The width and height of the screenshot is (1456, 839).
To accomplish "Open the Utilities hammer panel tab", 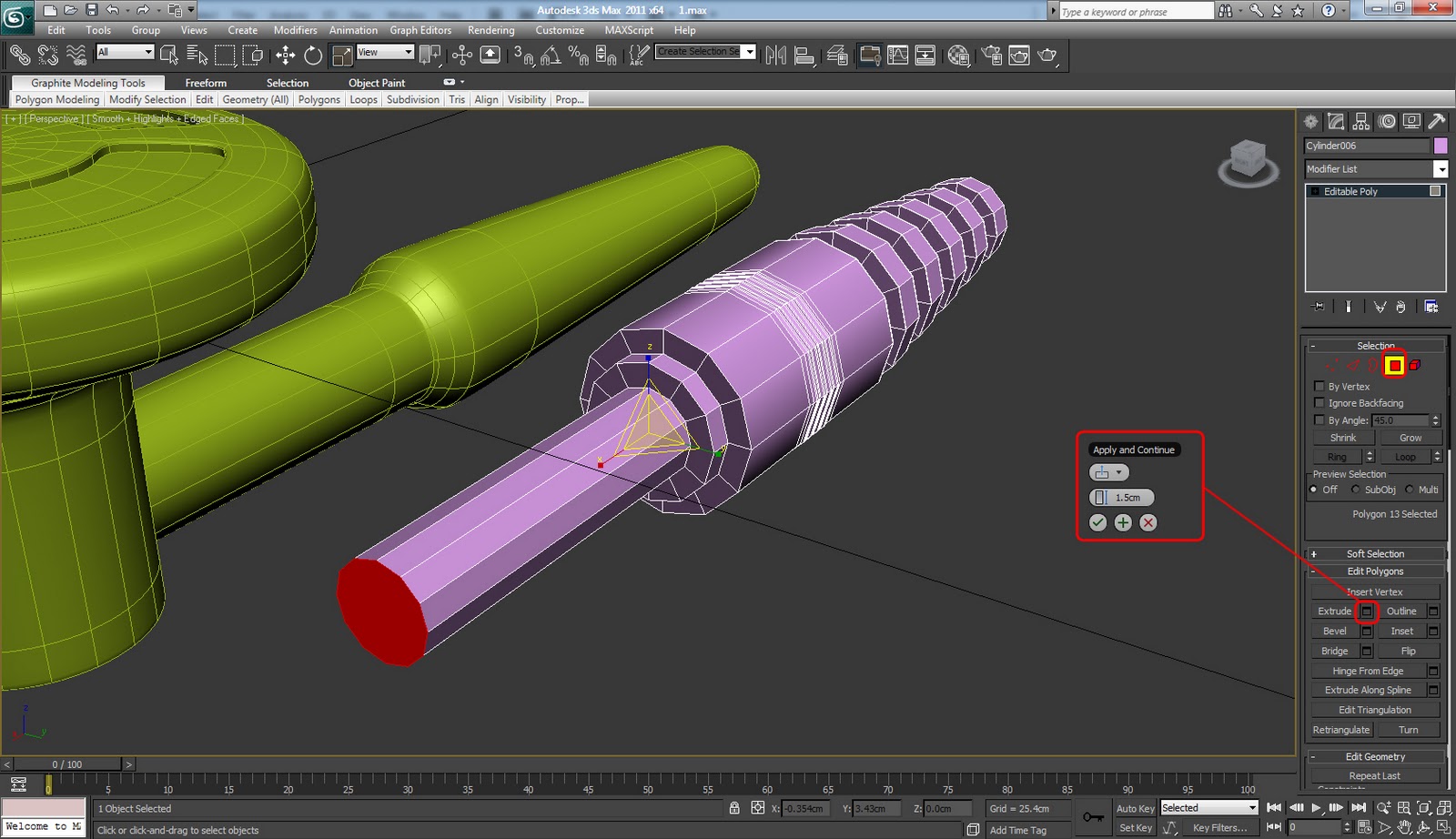I will tap(1437, 121).
